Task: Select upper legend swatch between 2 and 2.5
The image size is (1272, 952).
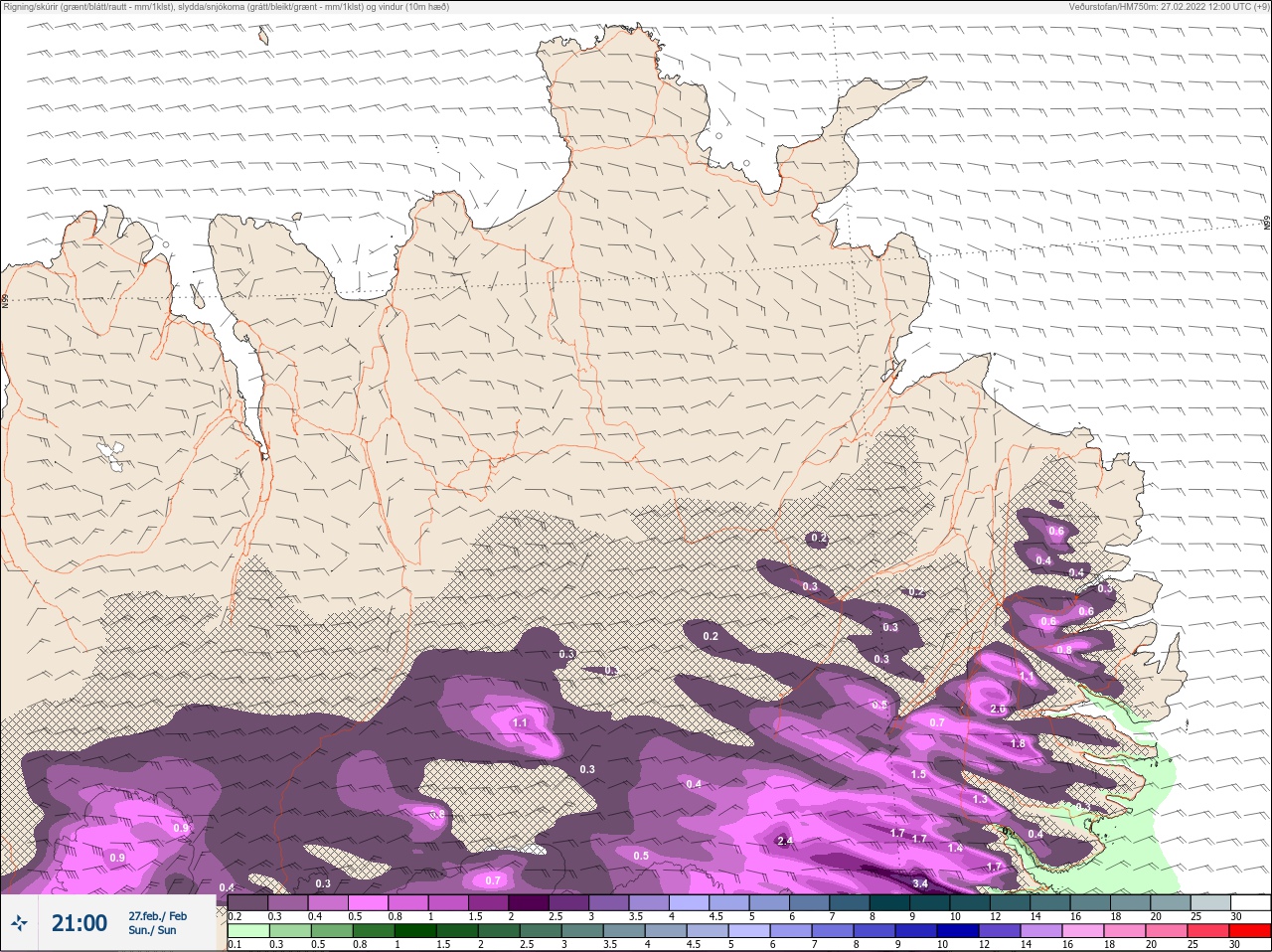Action: (531, 902)
